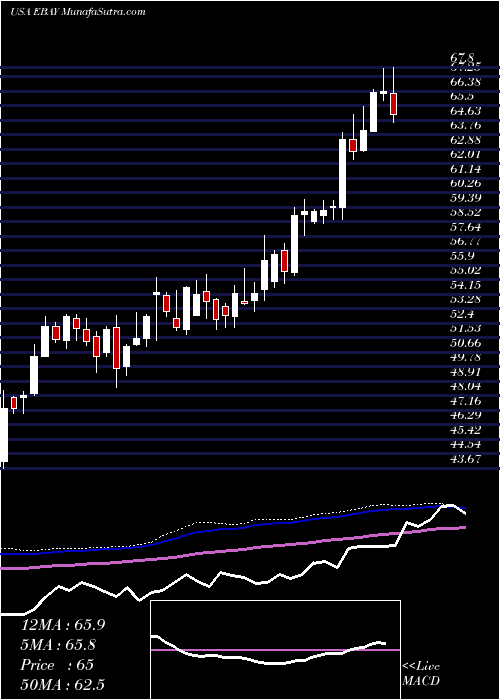This screenshot has width=500, height=700.
Task: Click the 52.4 price axis label
Action: 462,314
